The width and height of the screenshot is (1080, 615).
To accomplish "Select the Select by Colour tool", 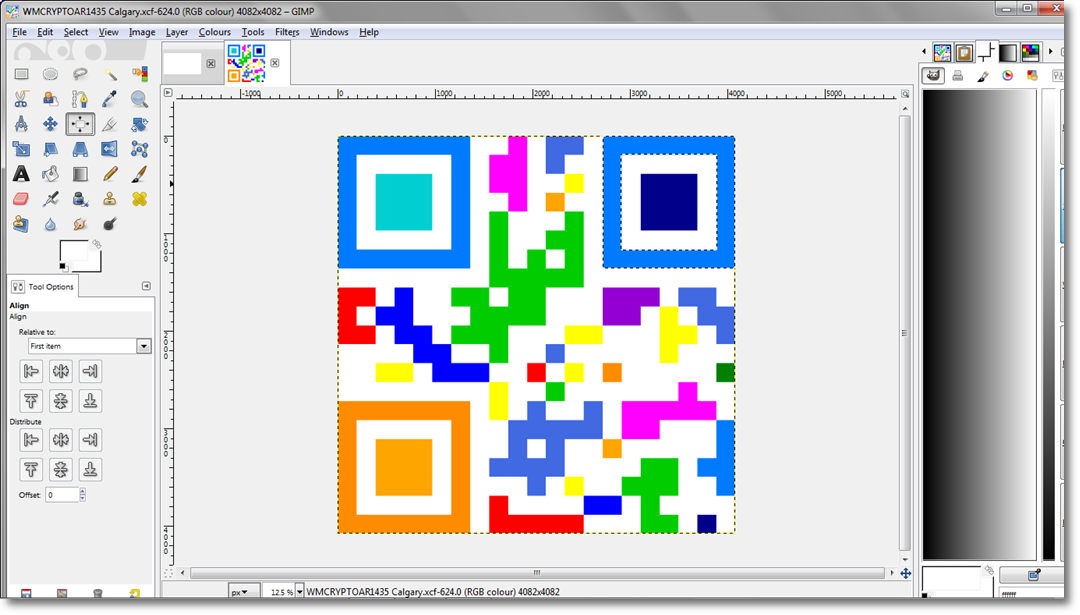I will click(139, 74).
